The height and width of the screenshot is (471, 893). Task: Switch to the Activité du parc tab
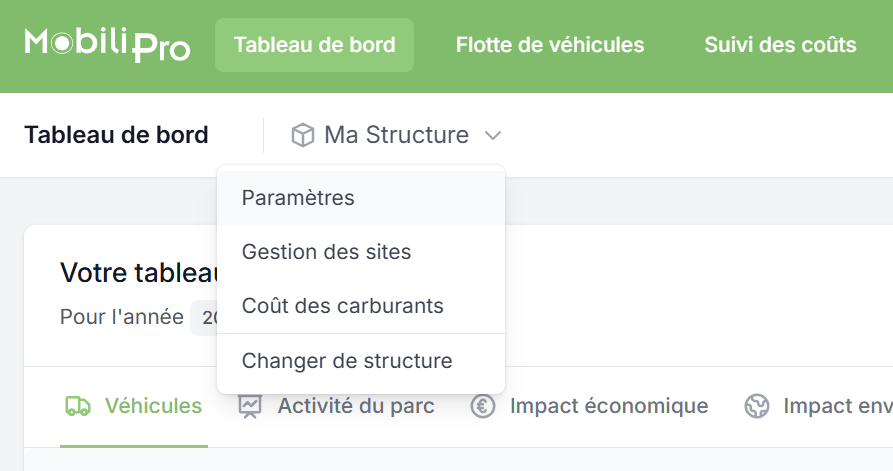355,406
